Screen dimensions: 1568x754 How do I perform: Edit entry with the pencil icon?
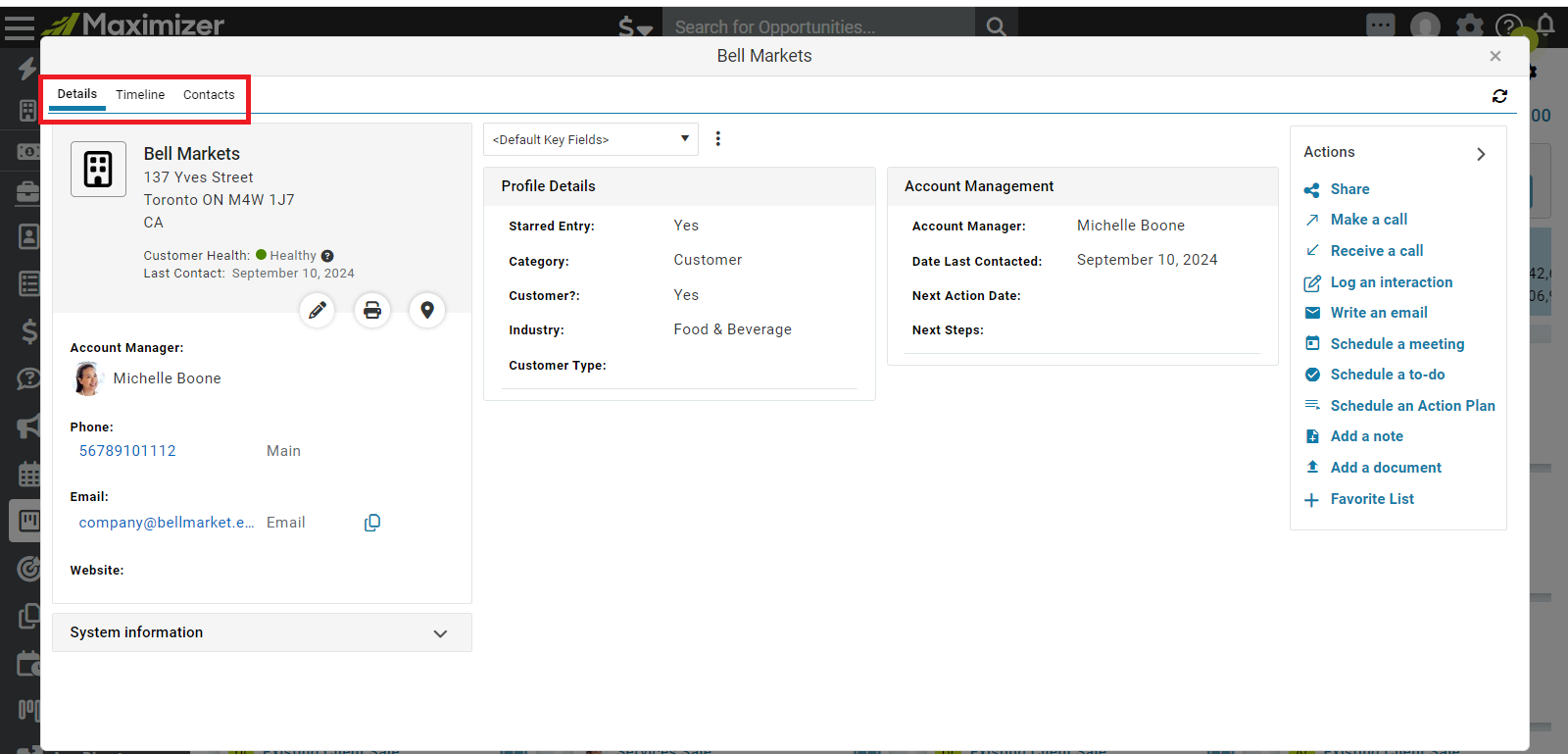318,311
